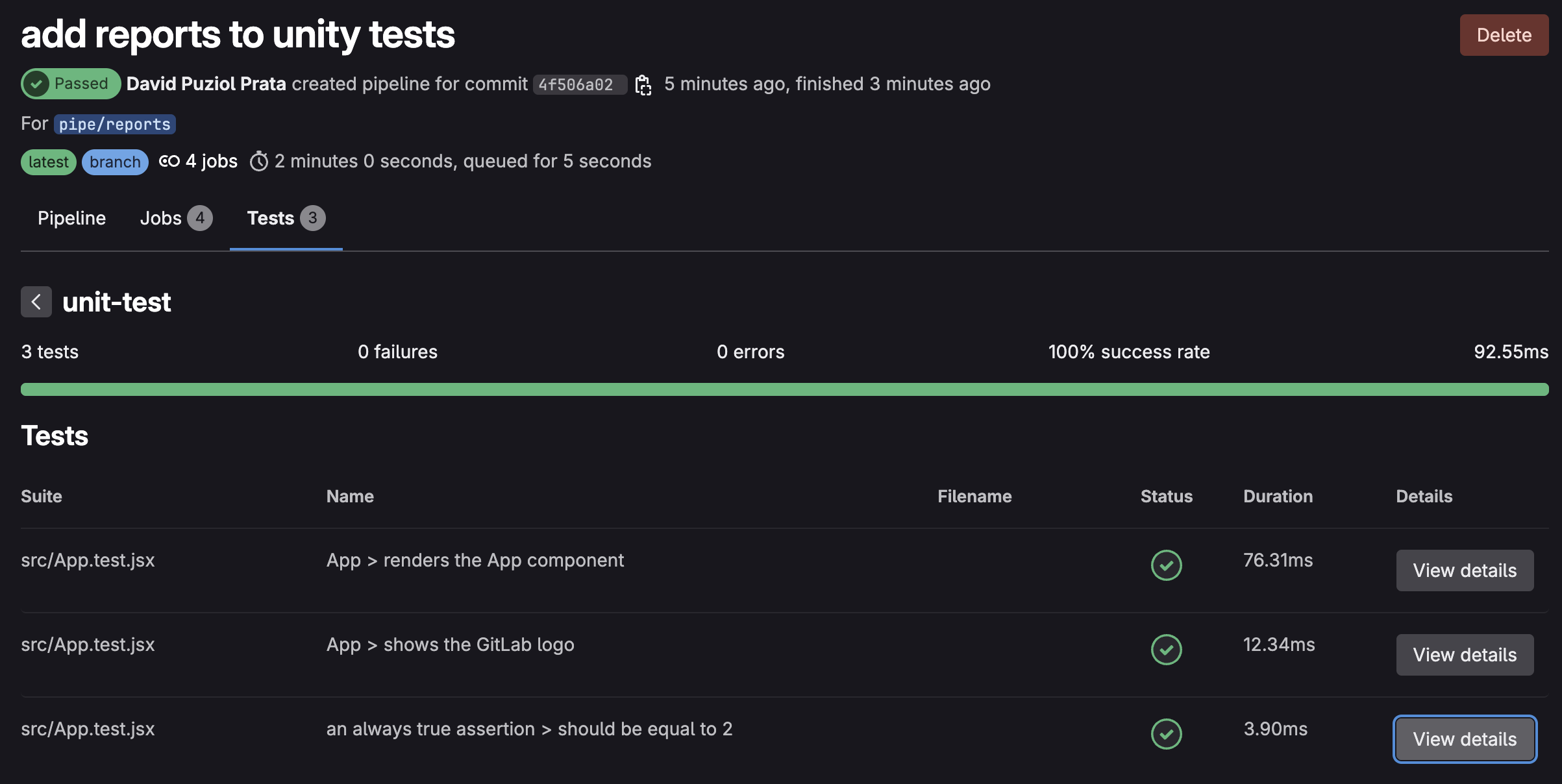The width and height of the screenshot is (1562, 784).
Task: Delete the pipeline using the Delete button
Action: pos(1504,35)
